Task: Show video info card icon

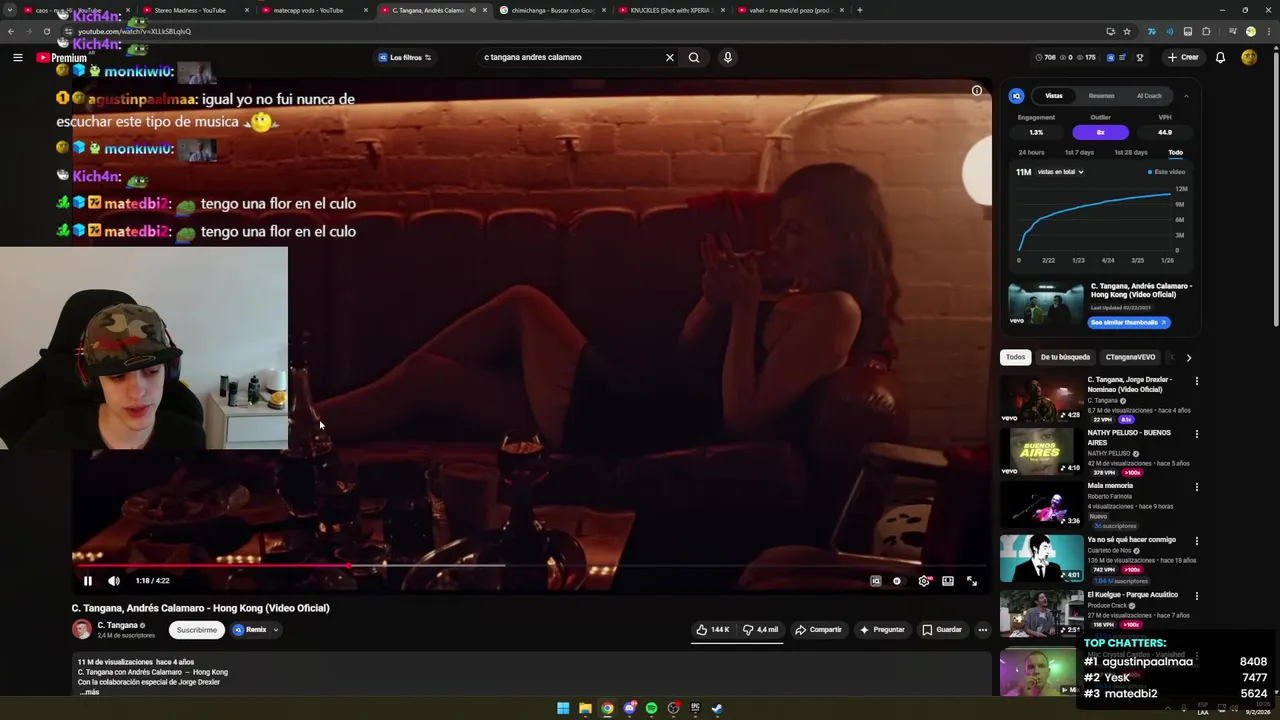Action: point(977,91)
